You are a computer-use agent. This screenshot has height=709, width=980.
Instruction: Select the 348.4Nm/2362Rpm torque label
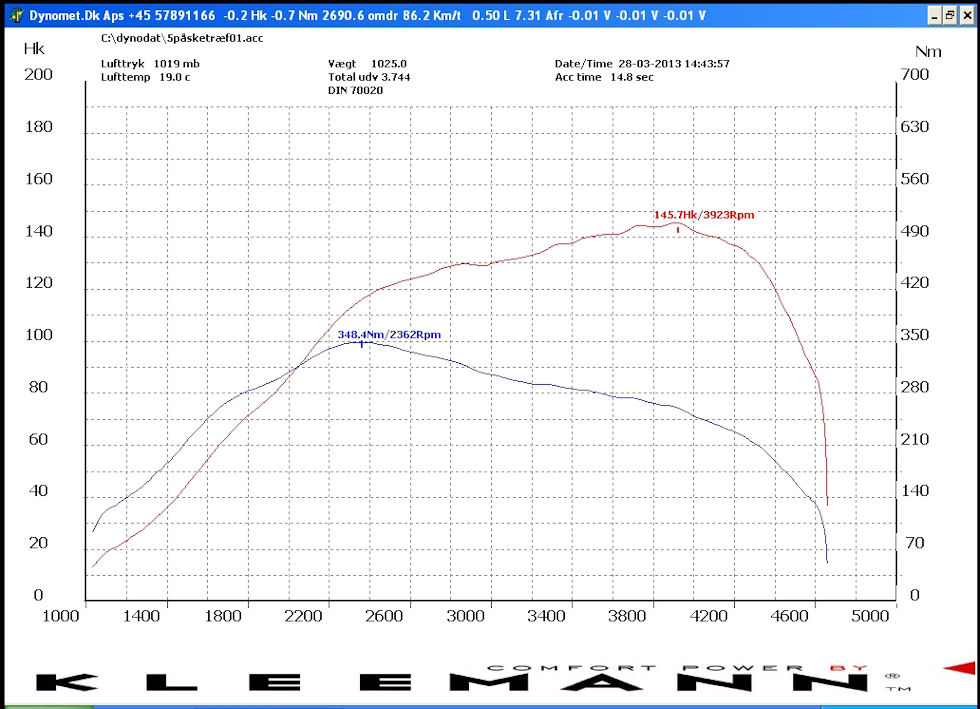point(388,334)
